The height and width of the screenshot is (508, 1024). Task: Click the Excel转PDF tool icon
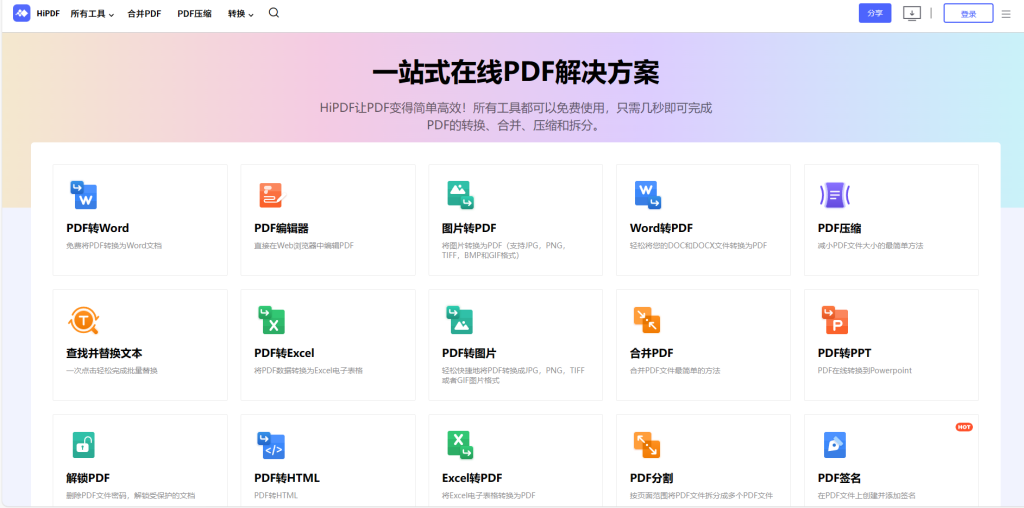tap(460, 445)
